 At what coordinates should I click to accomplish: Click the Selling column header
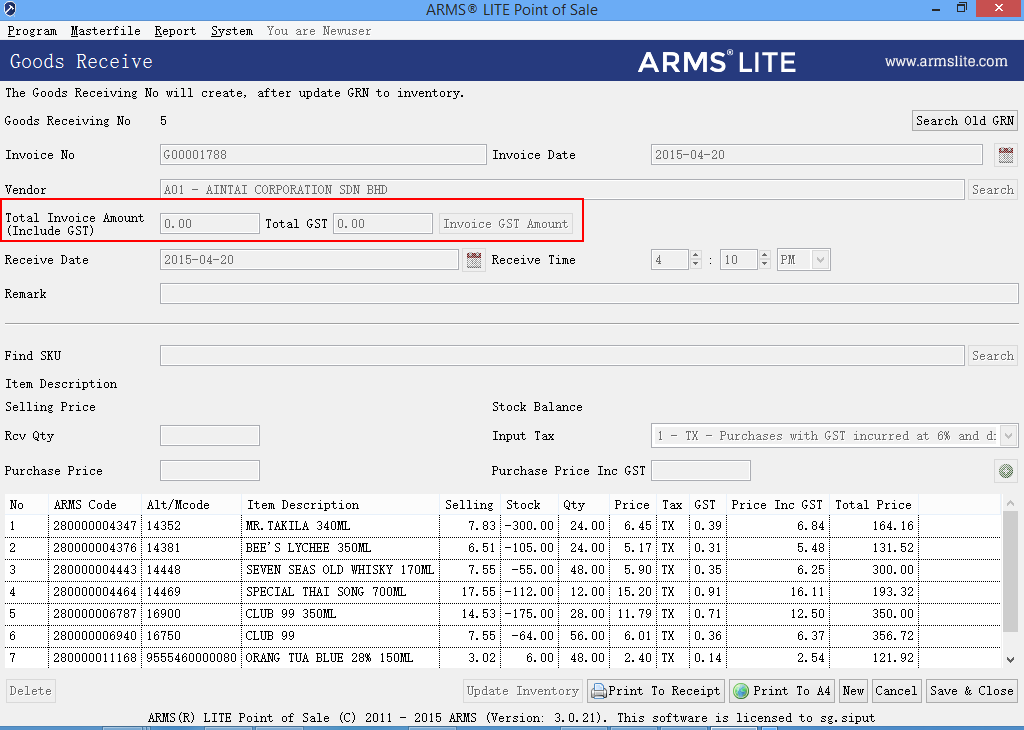click(x=469, y=505)
